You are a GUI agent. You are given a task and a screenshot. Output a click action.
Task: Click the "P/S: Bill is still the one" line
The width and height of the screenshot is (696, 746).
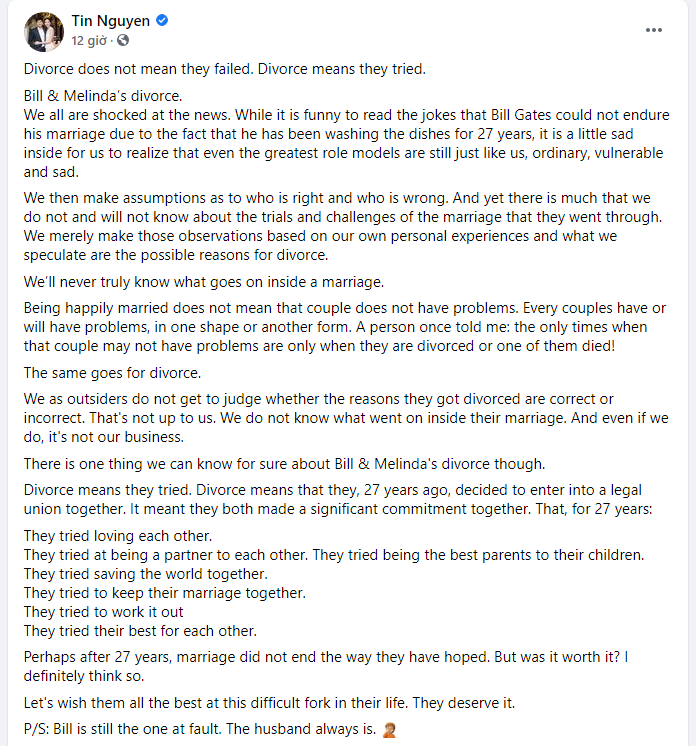click(198, 730)
